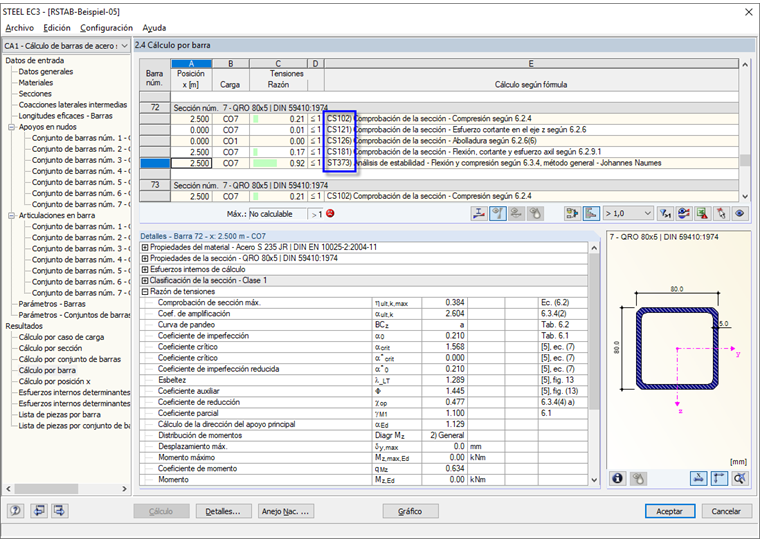Click the greyed eye-with-section icon
The image size is (760, 542).
(516, 213)
